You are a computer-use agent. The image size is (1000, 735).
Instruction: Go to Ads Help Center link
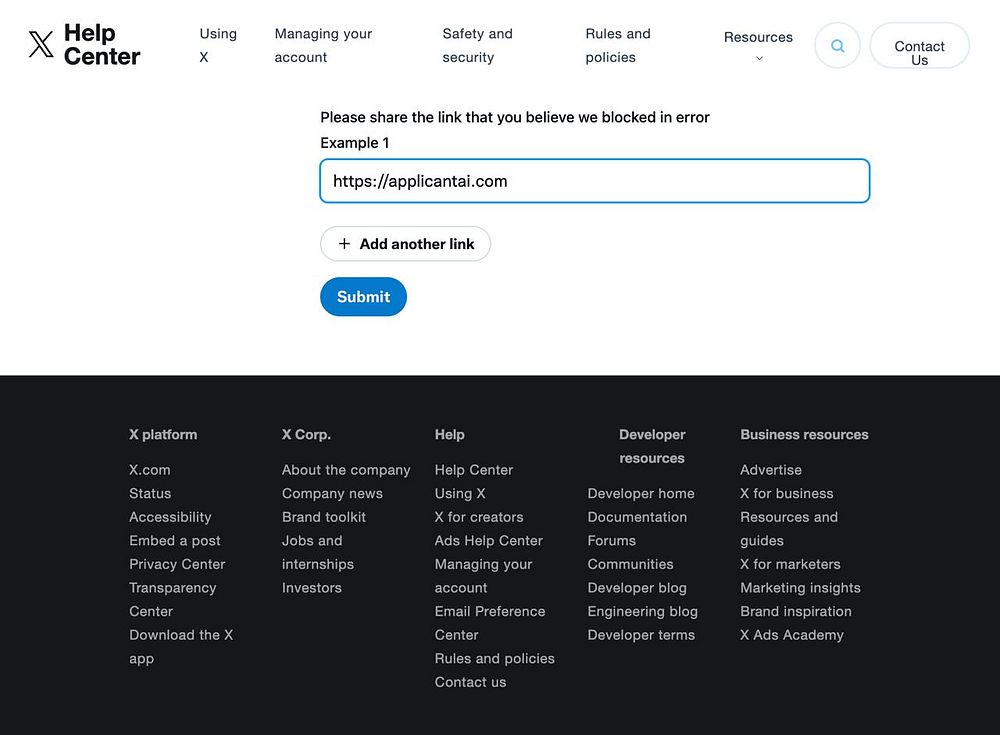(x=488, y=541)
